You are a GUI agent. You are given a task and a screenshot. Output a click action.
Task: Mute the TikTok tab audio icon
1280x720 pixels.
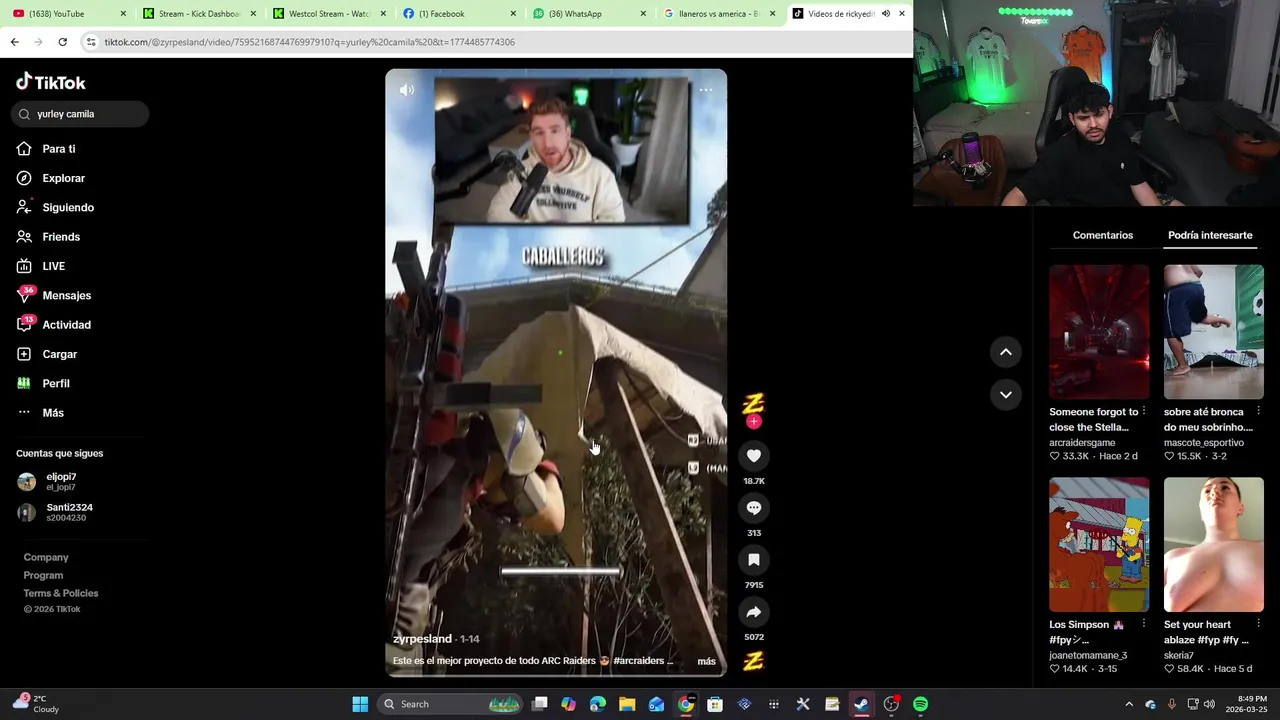pyautogui.click(x=885, y=14)
